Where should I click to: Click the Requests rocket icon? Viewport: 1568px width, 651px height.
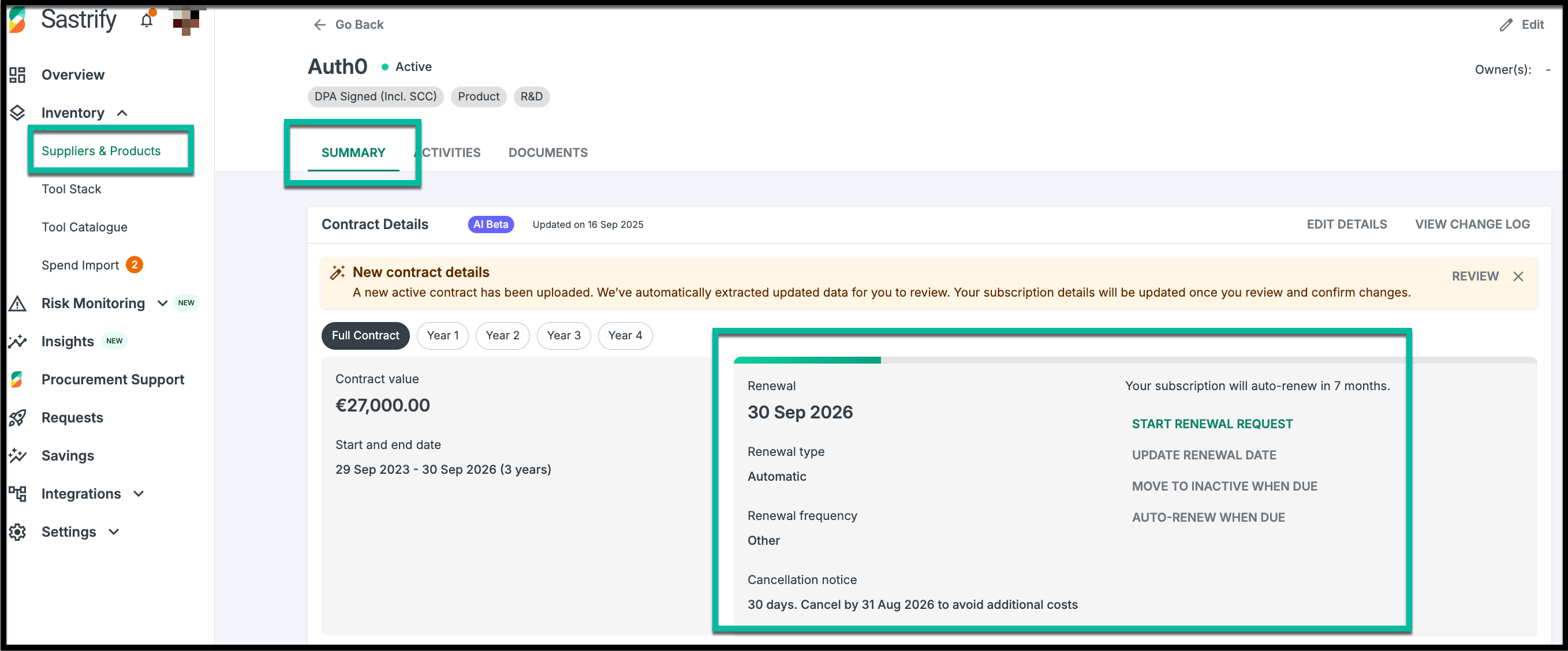tap(18, 418)
